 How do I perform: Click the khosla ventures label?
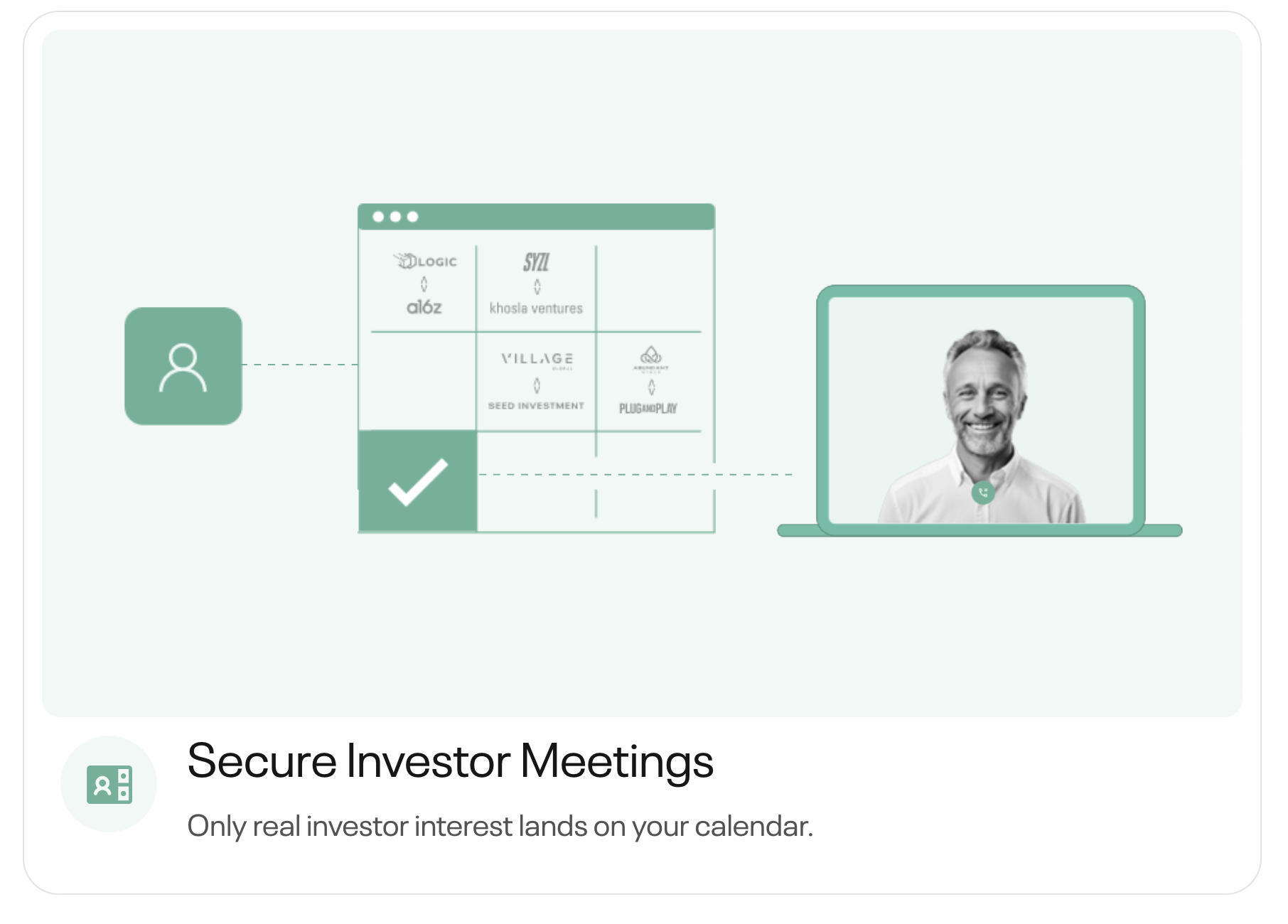pos(536,308)
